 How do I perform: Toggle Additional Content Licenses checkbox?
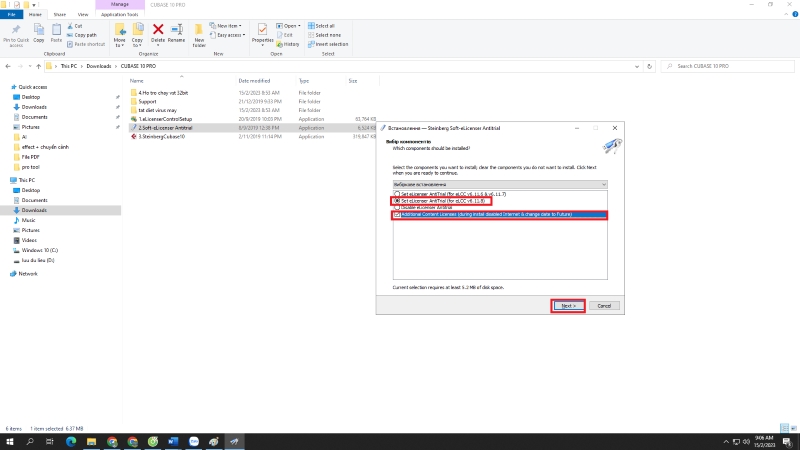397,215
